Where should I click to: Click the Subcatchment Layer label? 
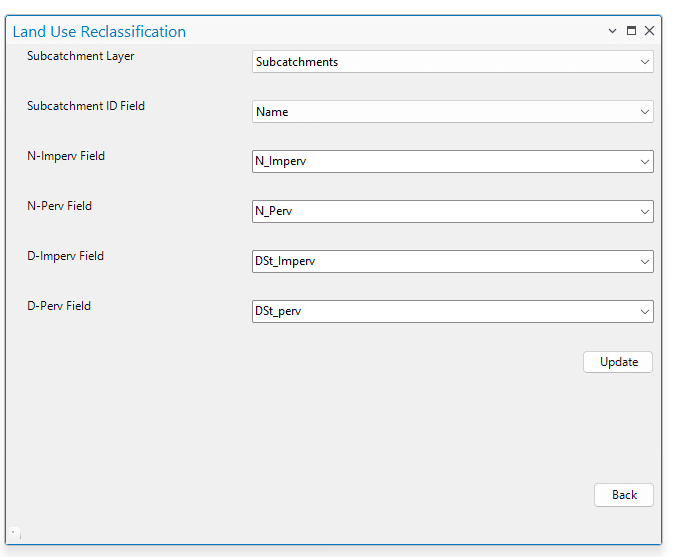coord(81,56)
